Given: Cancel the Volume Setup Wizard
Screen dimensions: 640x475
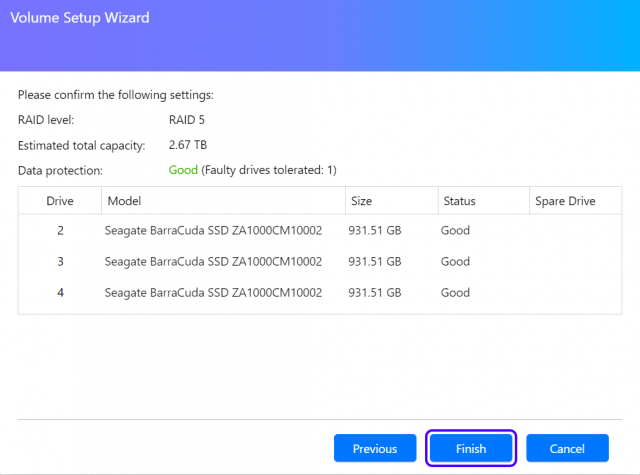Looking at the screenshot, I should coord(568,449).
